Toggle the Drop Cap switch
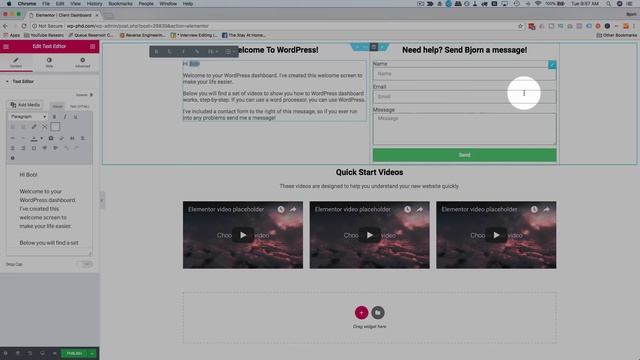 click(x=85, y=264)
